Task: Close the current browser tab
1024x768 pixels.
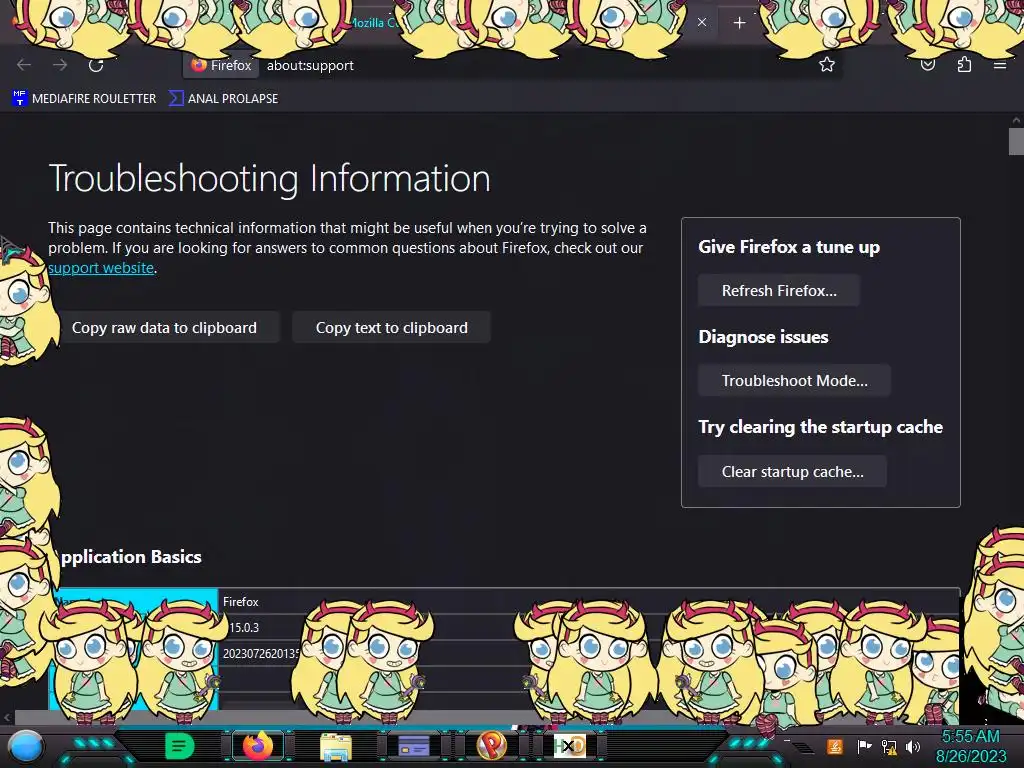Action: click(701, 22)
